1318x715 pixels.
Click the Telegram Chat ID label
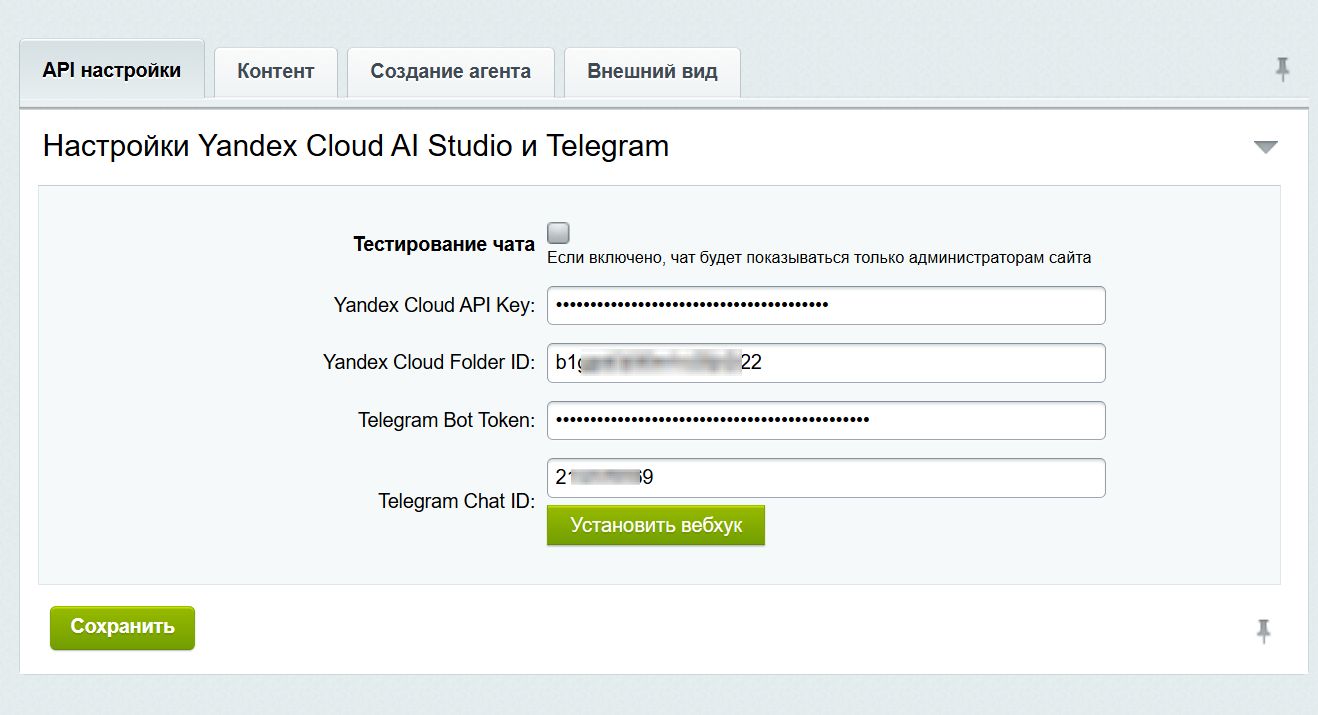pyautogui.click(x=456, y=501)
